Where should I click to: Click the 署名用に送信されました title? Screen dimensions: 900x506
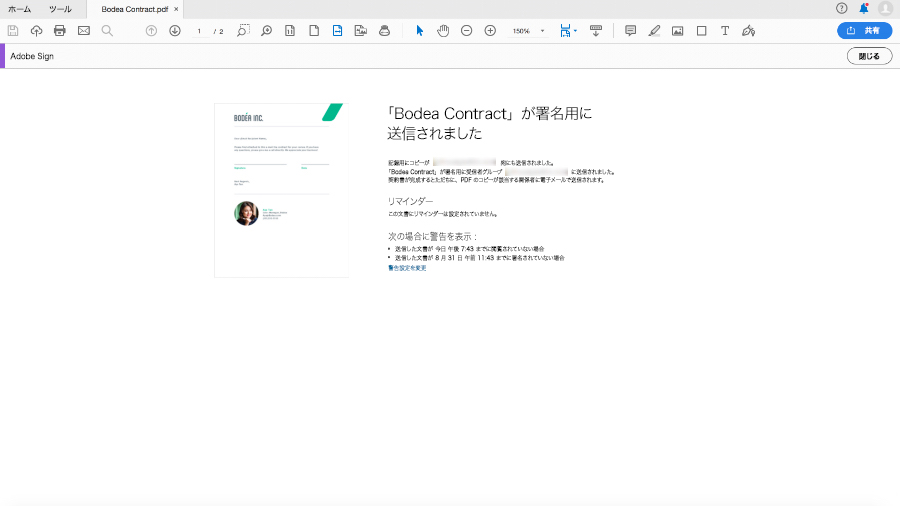(490, 123)
